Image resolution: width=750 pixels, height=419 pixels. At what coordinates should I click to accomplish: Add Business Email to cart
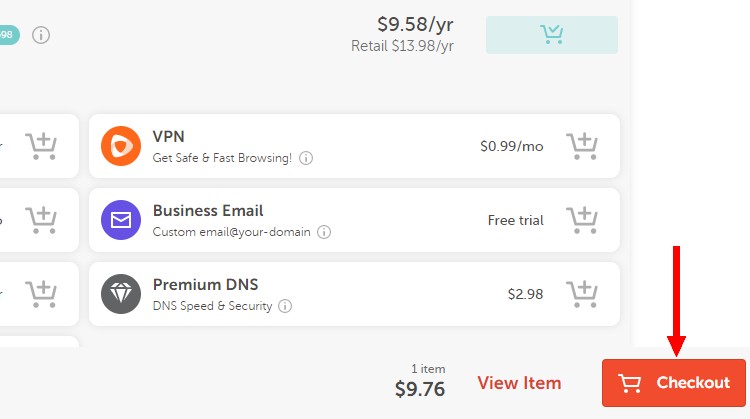[582, 220]
